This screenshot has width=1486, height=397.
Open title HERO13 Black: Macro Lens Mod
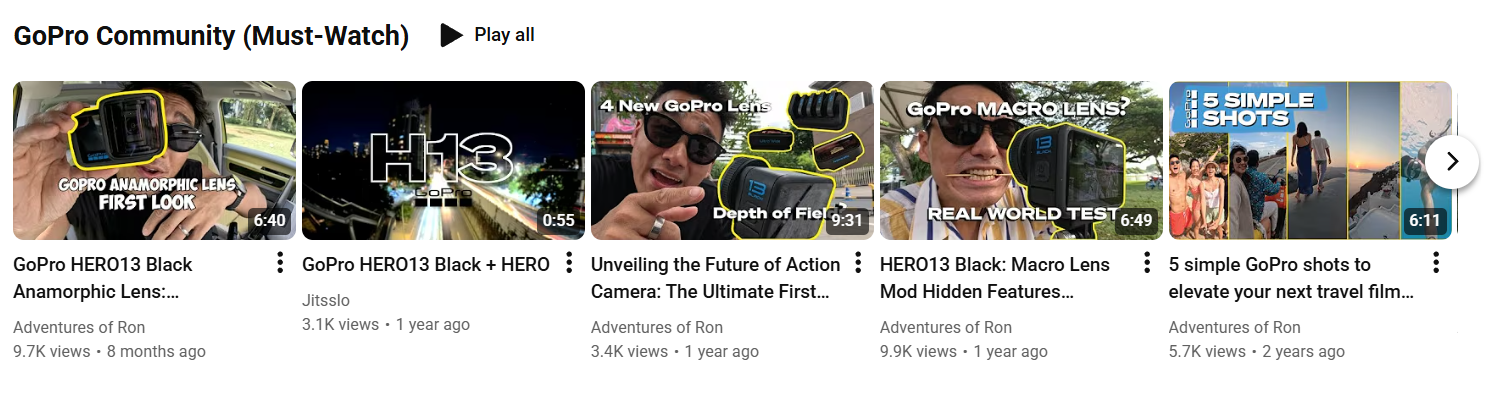pos(995,278)
